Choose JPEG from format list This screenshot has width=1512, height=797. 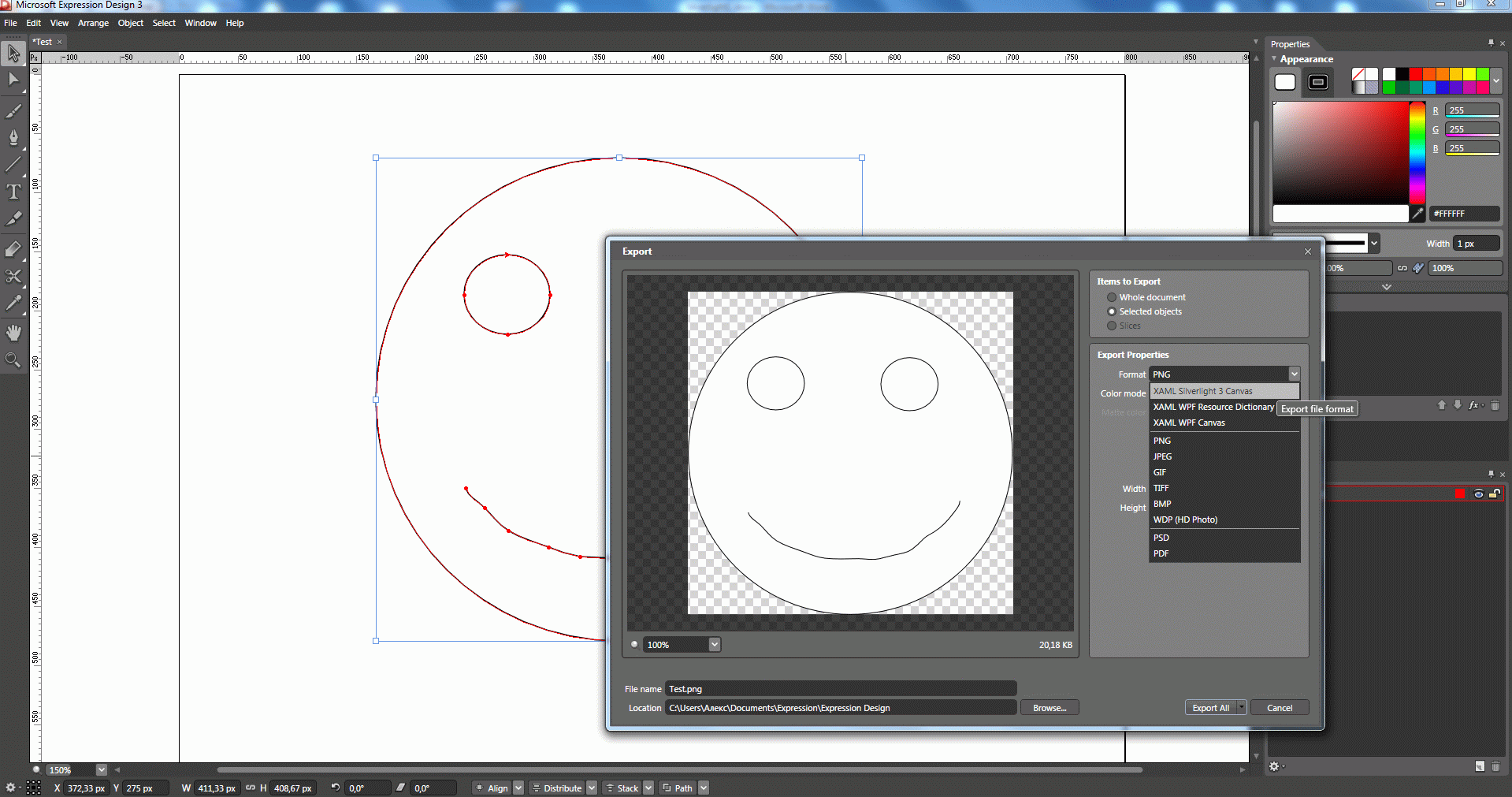point(1224,456)
